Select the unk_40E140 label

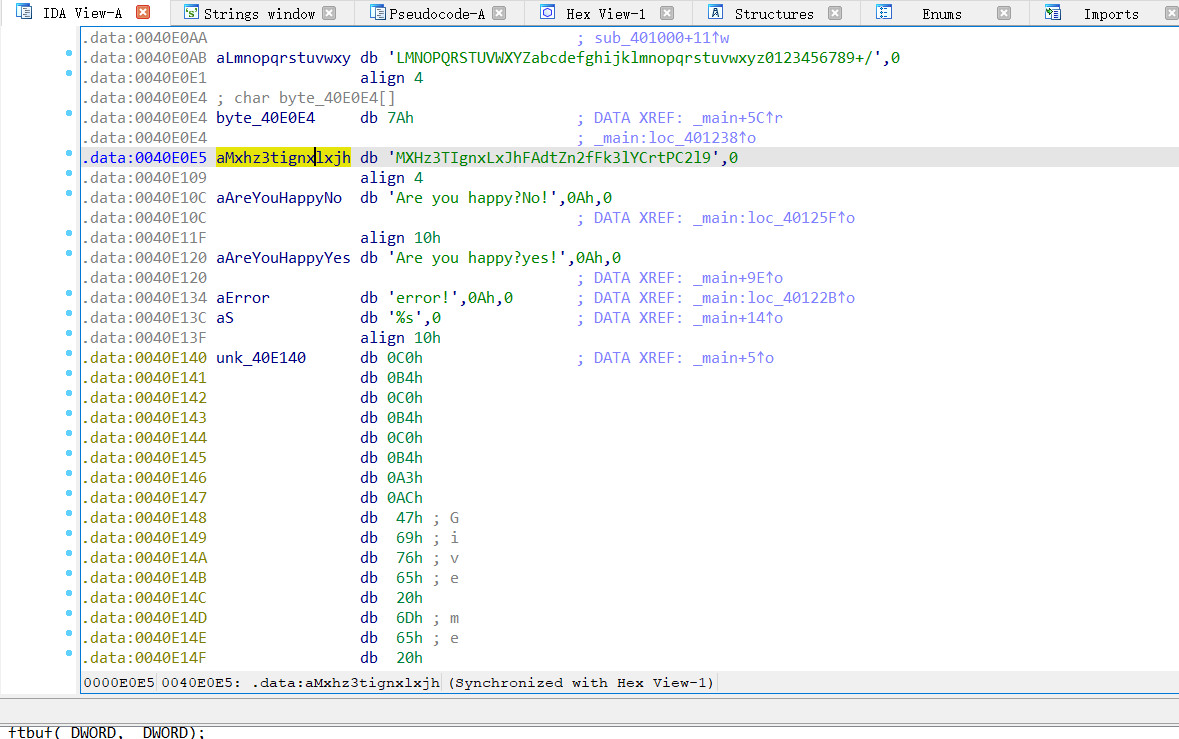[x=261, y=358]
